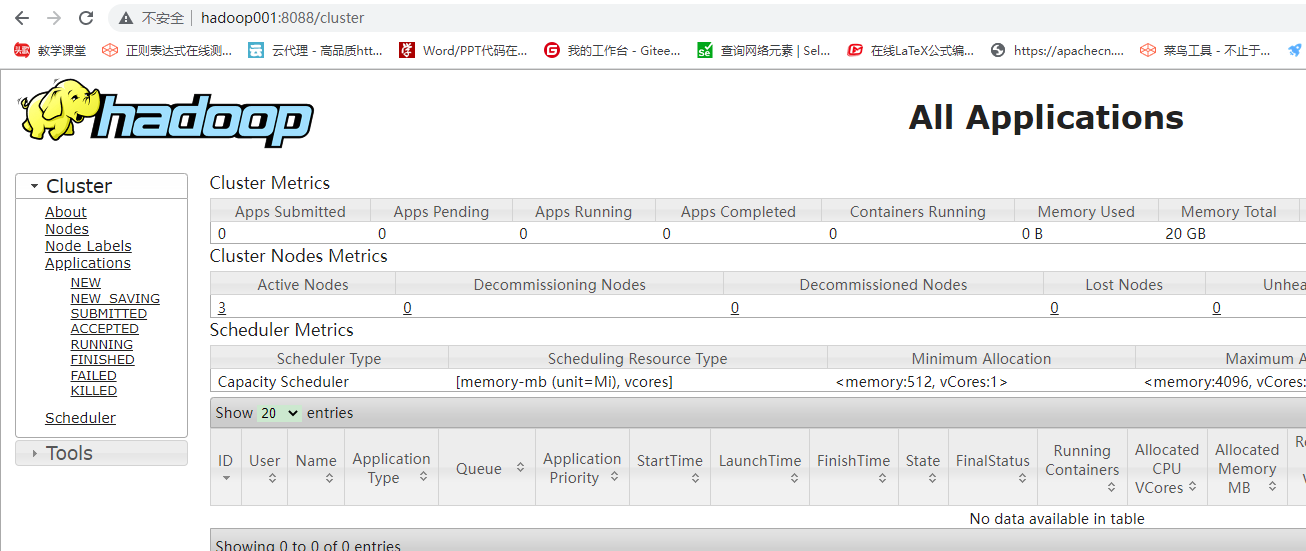Sort table by Application Priority column
This screenshot has width=1306, height=551.
582,467
